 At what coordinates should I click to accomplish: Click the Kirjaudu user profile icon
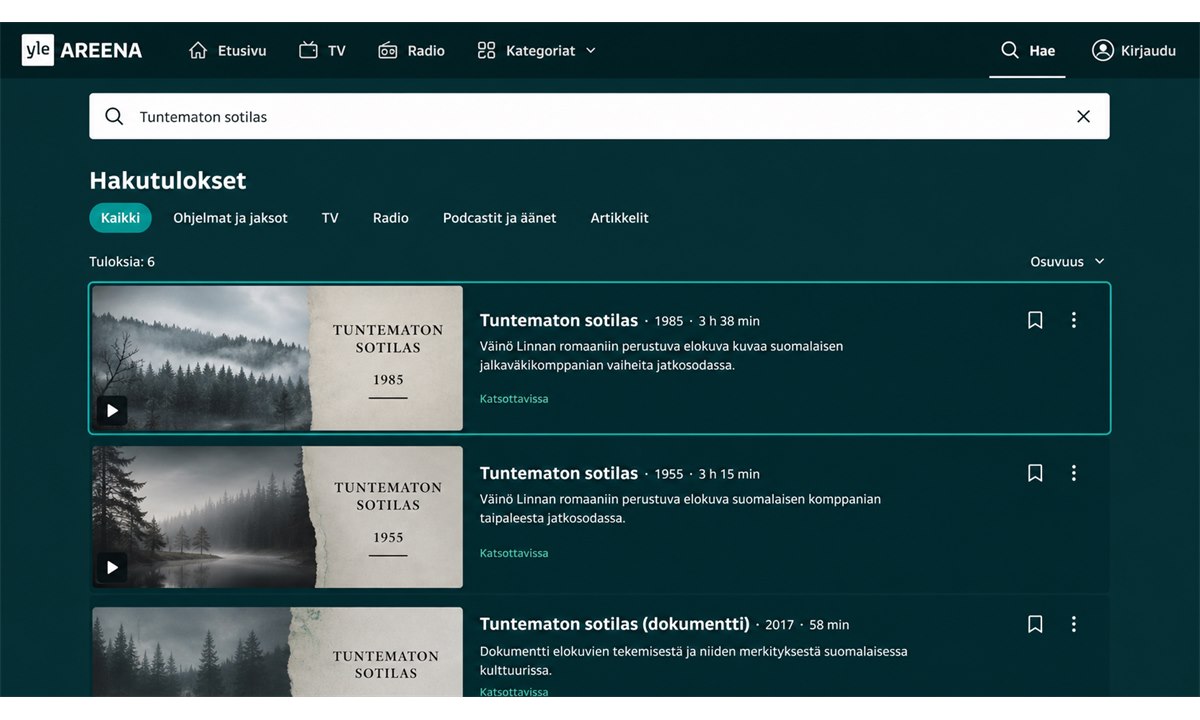pos(1102,50)
